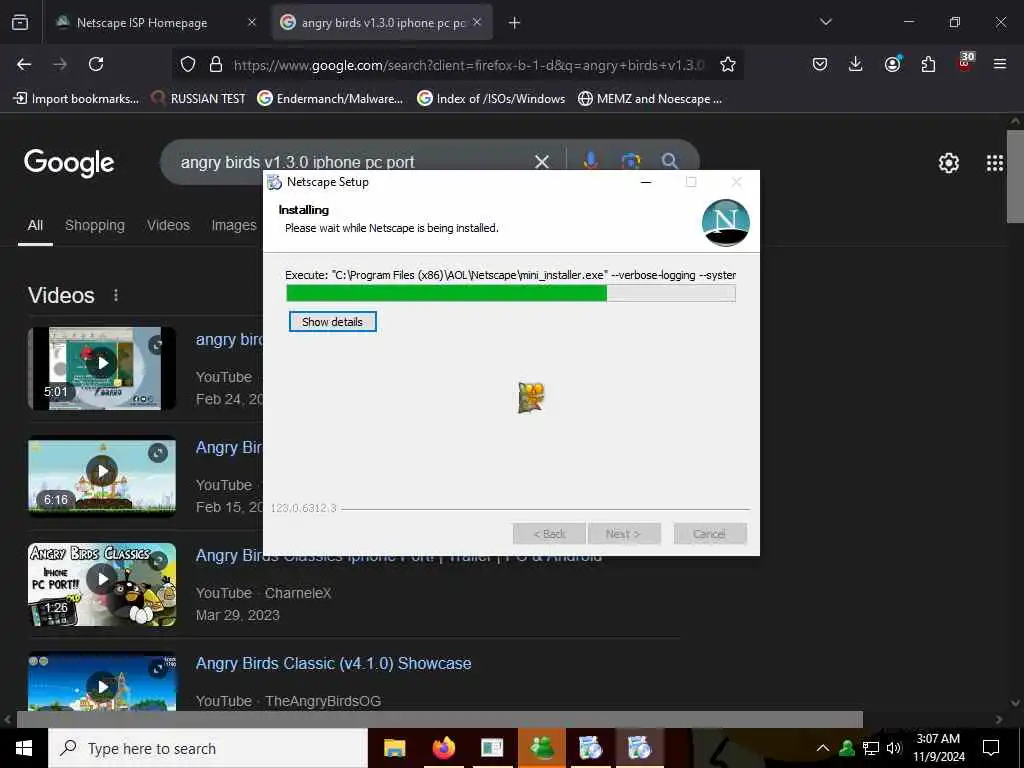Open the Firefox View icon in the tab bar
The height and width of the screenshot is (768, 1024).
pos(20,22)
